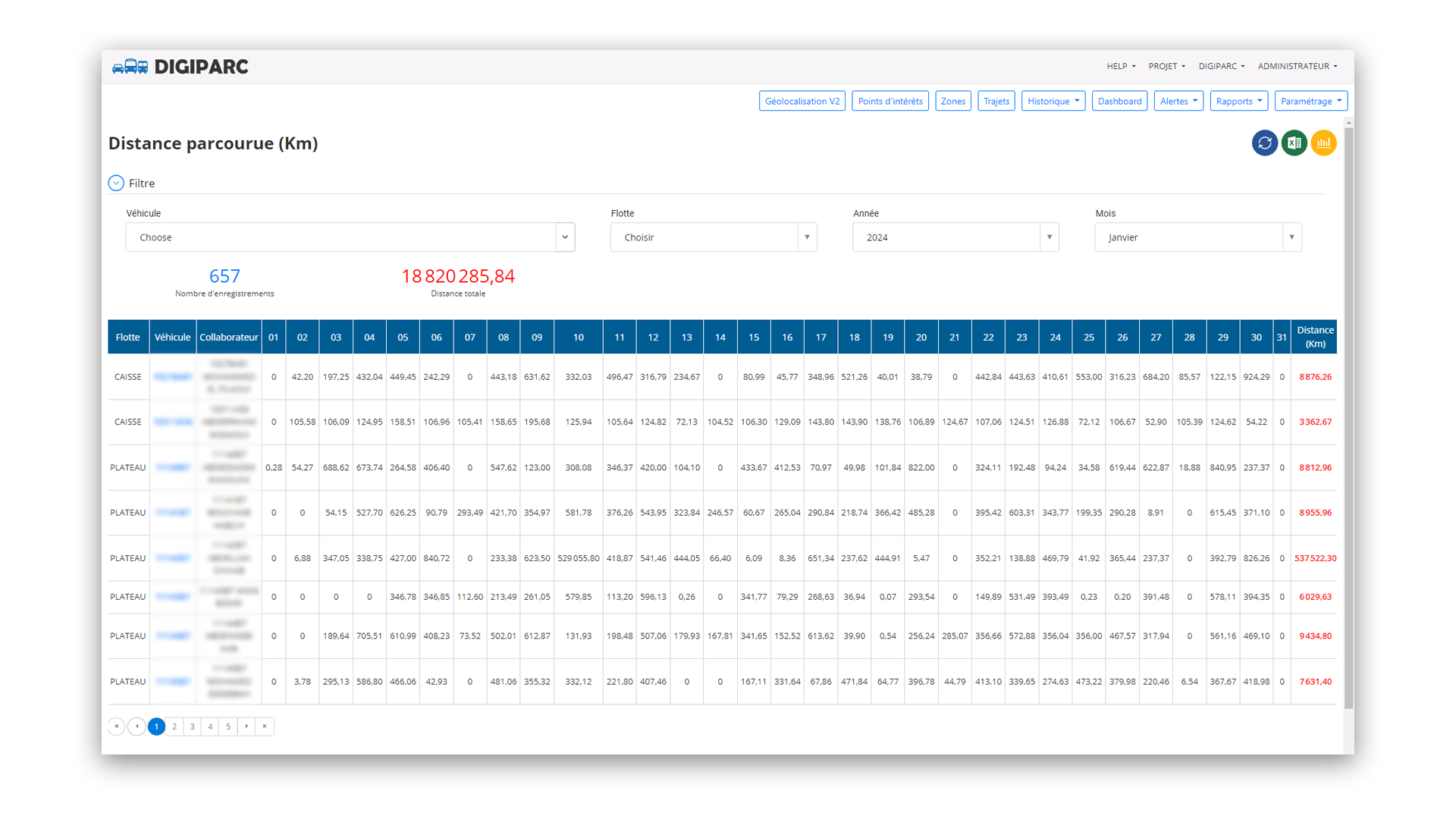
Task: Click Distance parcourue (Km) heading
Action: coord(213,143)
